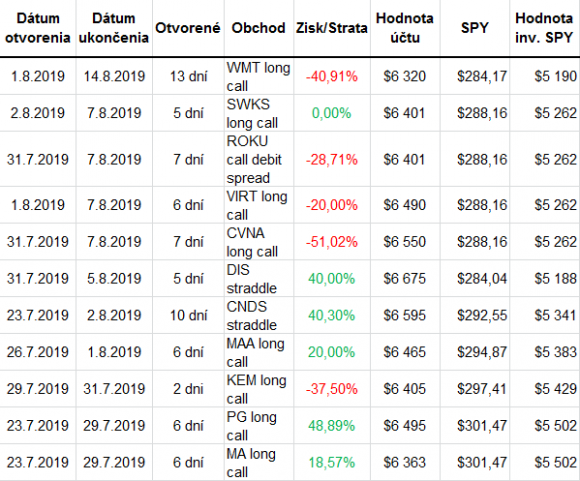
Task: Select the 'WMT long call' trade cell
Action: pyautogui.click(x=258, y=77)
